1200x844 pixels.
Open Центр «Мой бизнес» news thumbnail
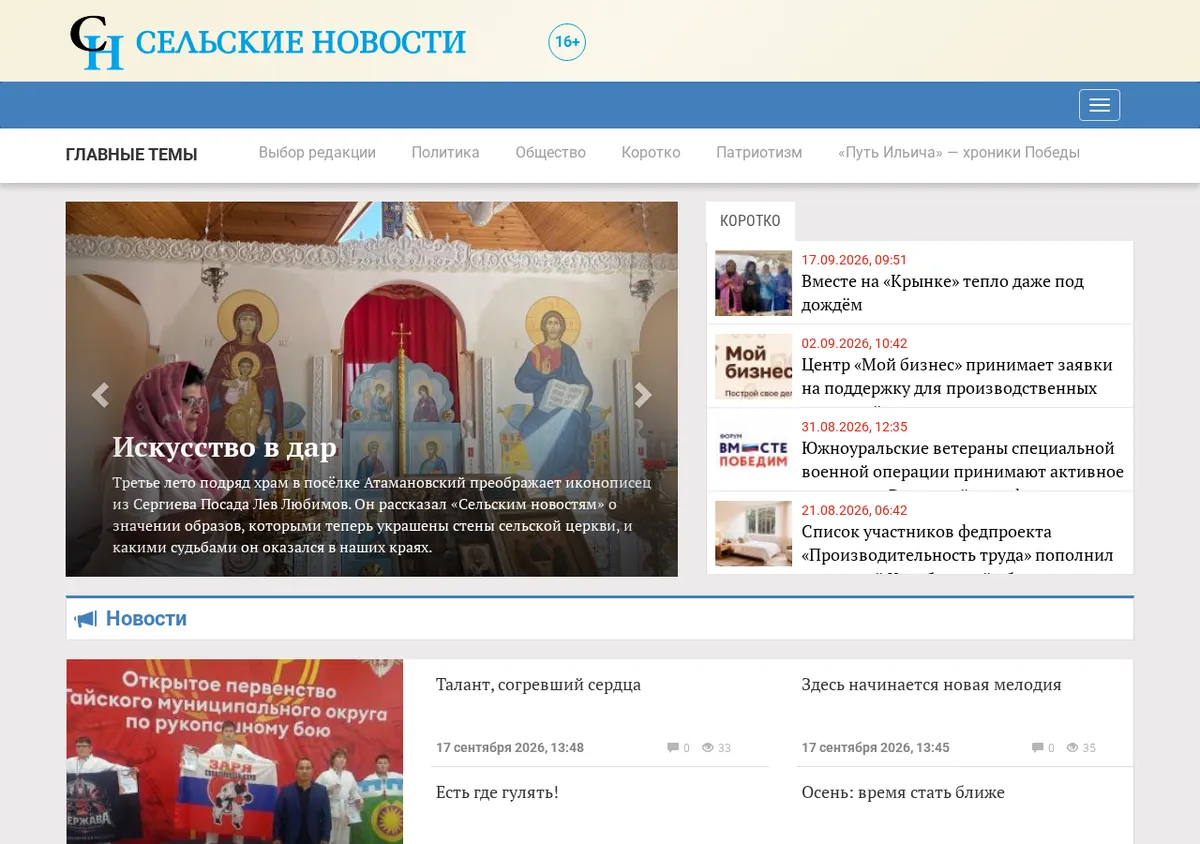pyautogui.click(x=753, y=367)
